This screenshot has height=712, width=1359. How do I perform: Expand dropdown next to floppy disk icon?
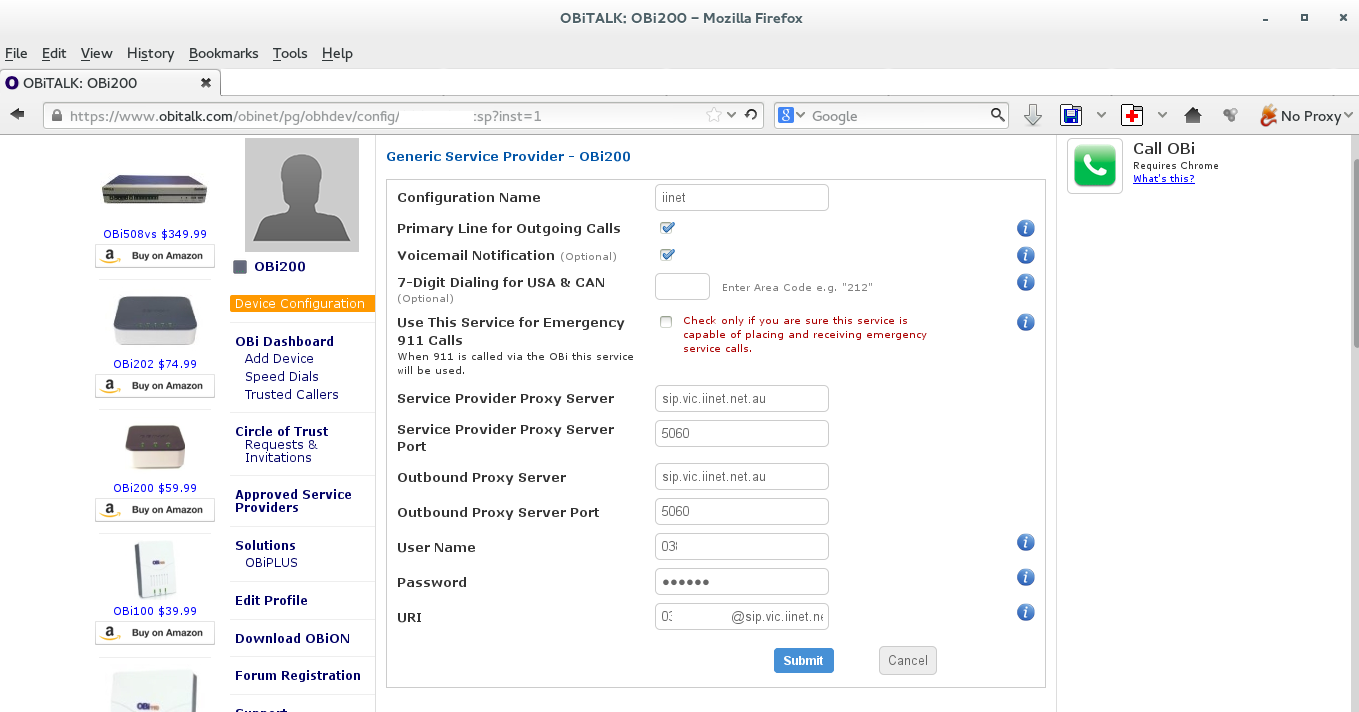tap(1101, 116)
